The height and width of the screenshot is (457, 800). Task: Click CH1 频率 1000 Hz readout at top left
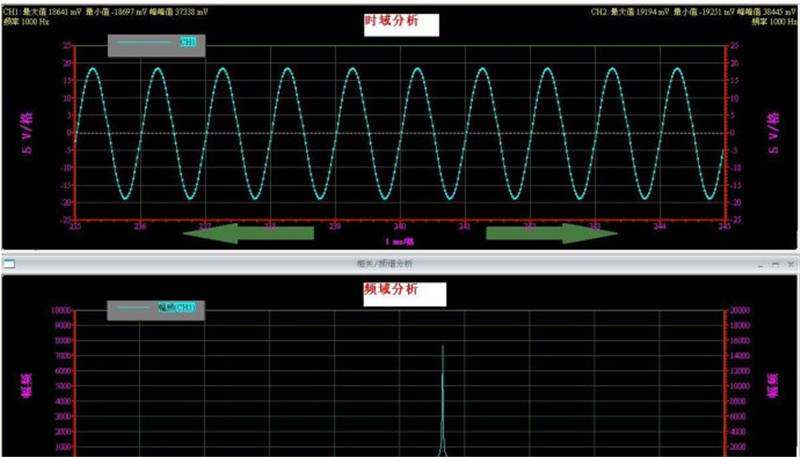tap(26, 22)
